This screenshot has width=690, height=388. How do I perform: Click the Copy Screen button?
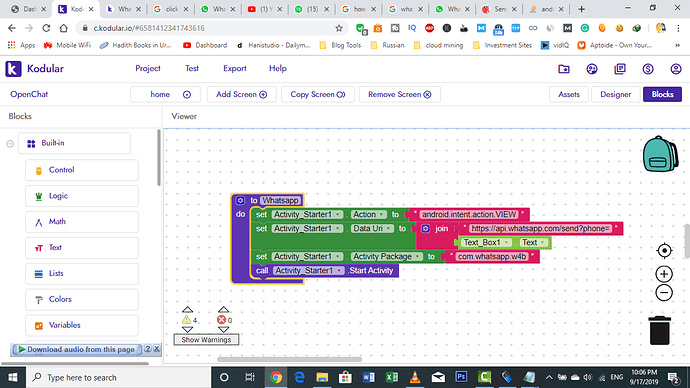318,95
